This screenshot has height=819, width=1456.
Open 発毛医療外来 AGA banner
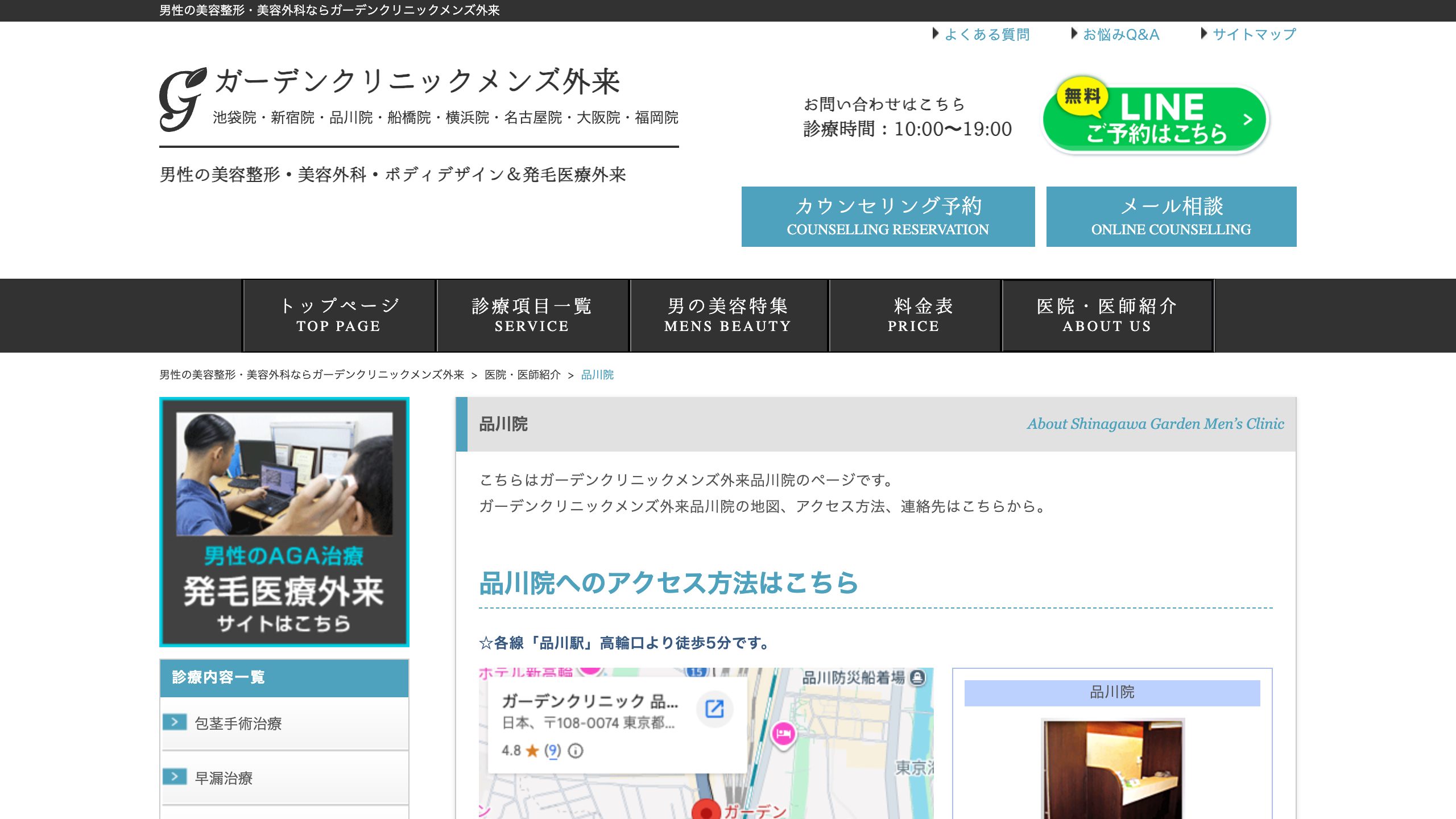click(284, 522)
